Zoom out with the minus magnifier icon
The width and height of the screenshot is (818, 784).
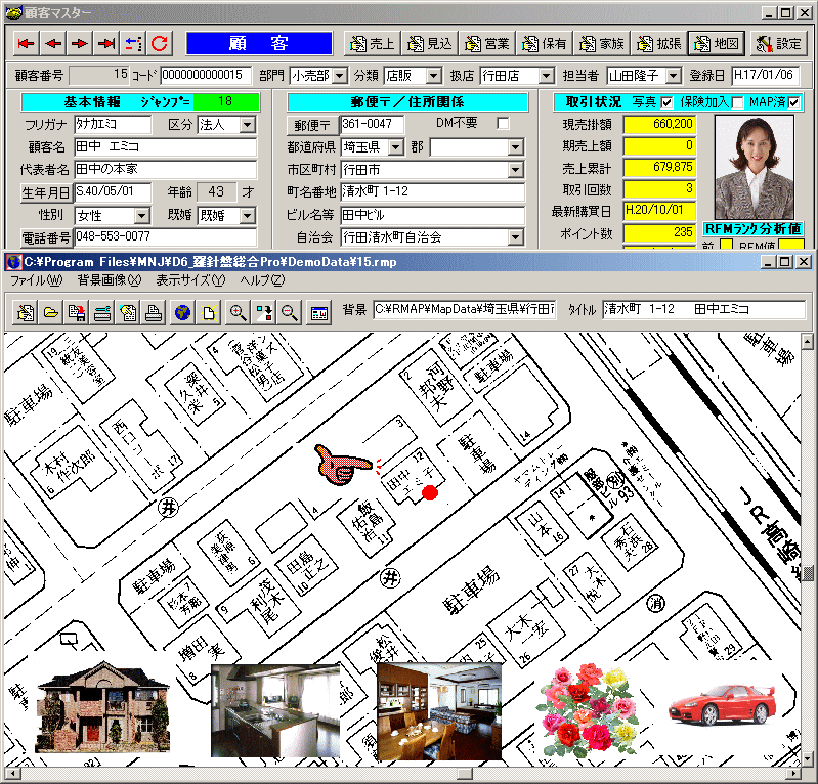click(290, 312)
